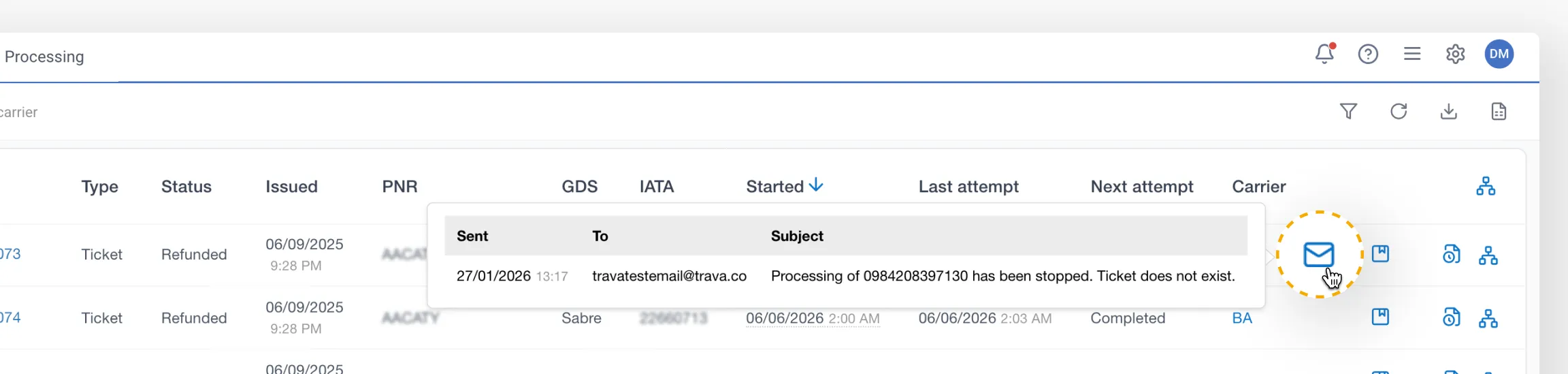1568x374 pixels.
Task: Sort by the Status column header
Action: point(186,187)
